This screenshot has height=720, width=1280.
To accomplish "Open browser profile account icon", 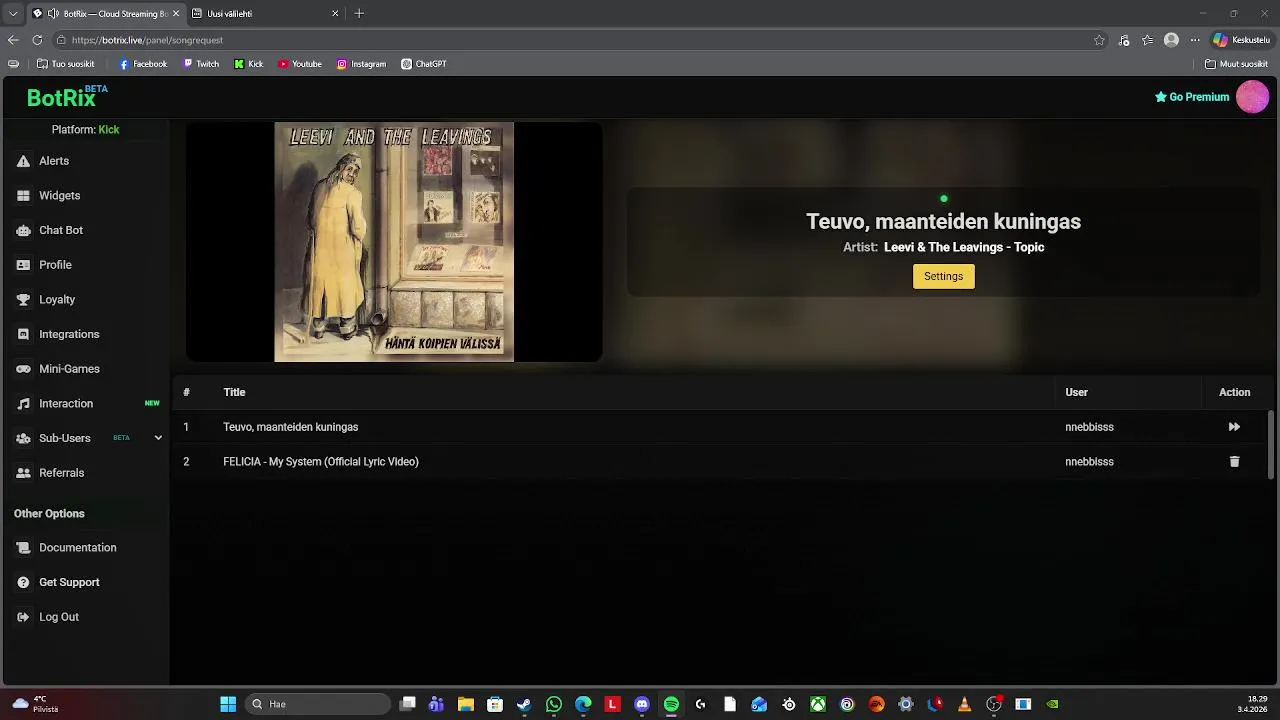I will tap(1171, 40).
